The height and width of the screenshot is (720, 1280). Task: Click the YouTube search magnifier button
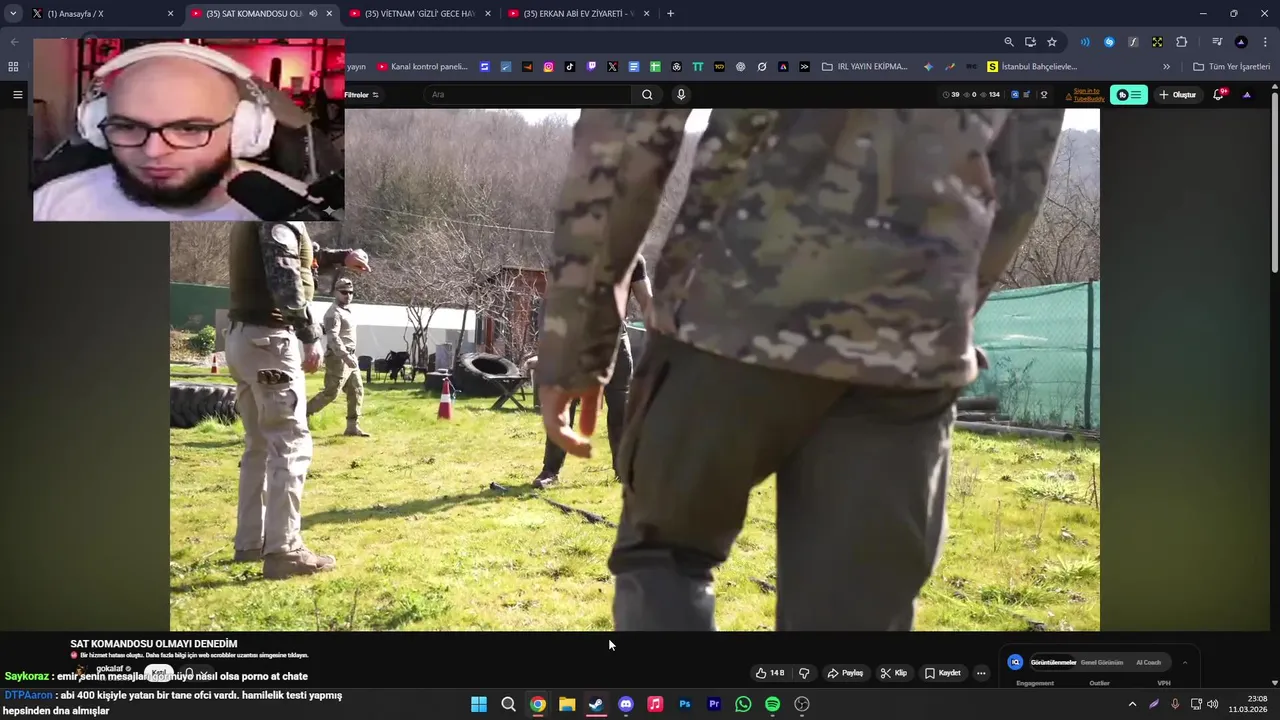pyautogui.click(x=647, y=94)
